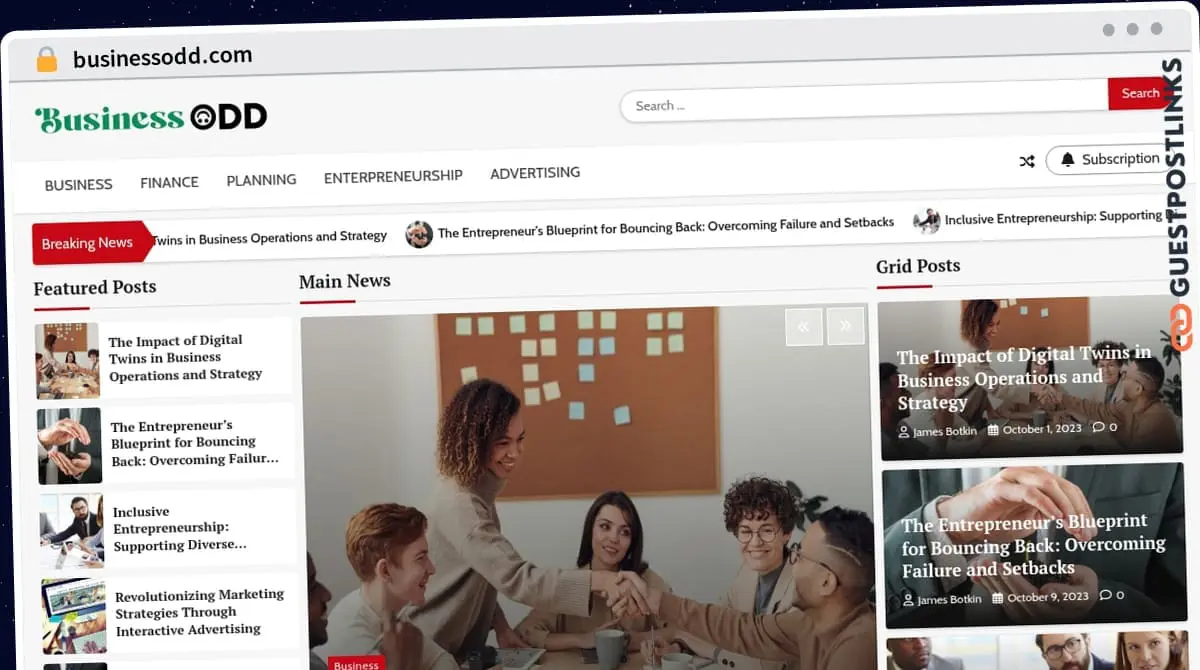Click the comment icon on Digital Twins grid card
Image resolution: width=1200 pixels, height=670 pixels.
(x=1098, y=427)
